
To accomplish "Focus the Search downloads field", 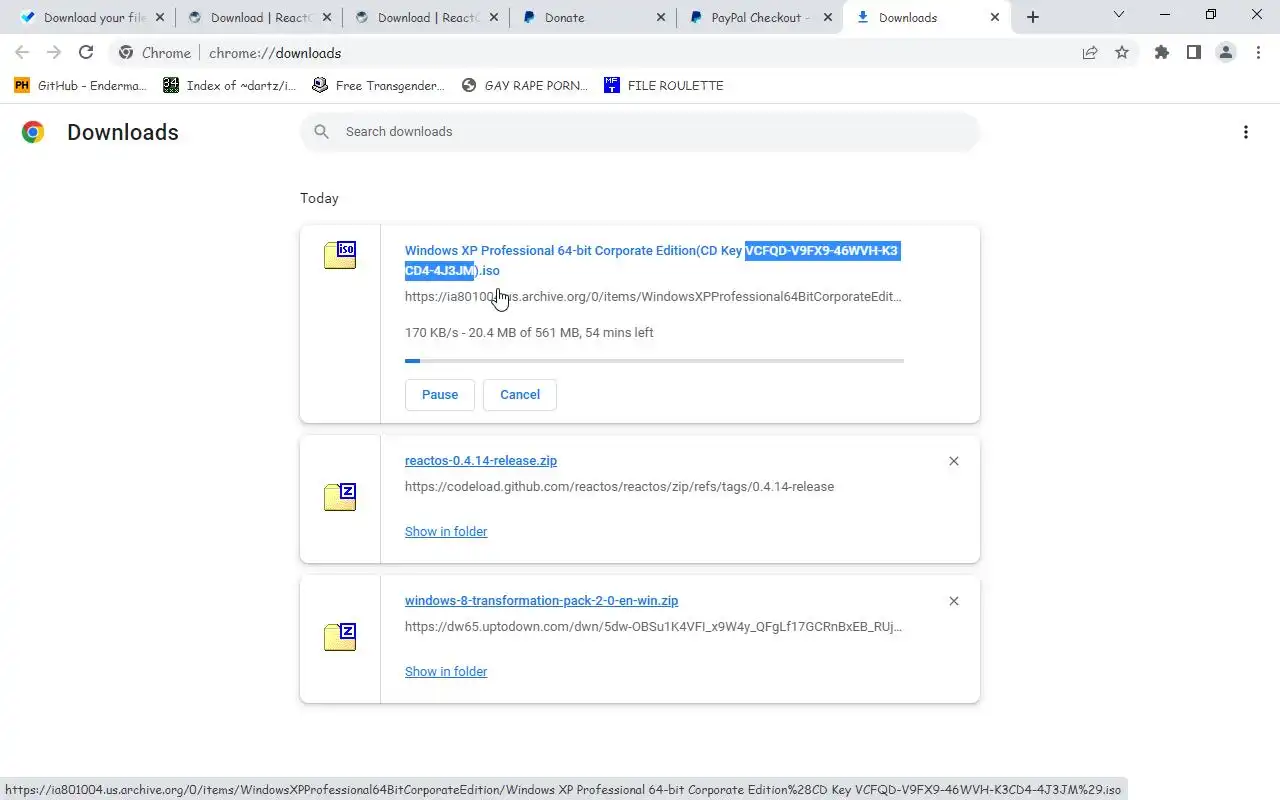I will [x=640, y=132].
